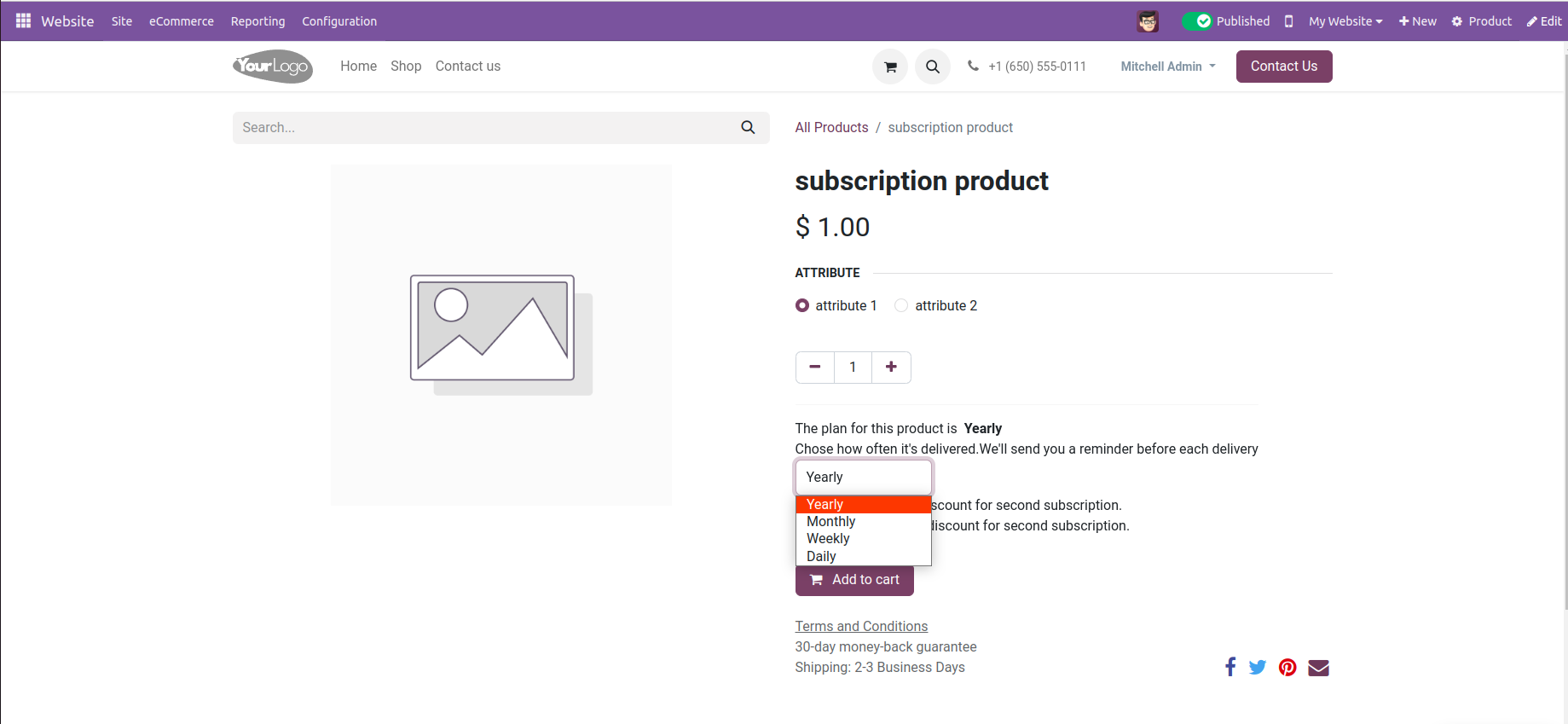Share product by email icon
1568x724 pixels.
(1318, 667)
